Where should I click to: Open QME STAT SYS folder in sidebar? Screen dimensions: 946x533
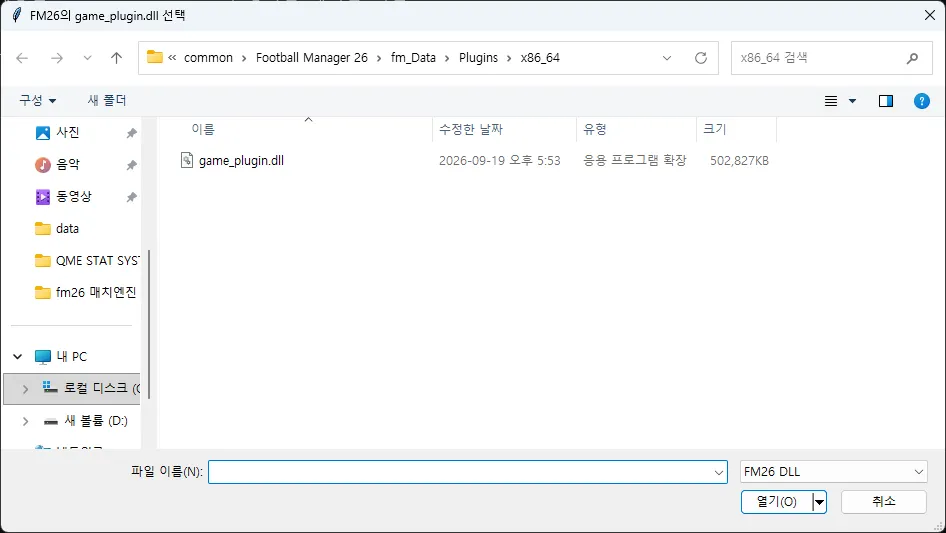(x=97, y=261)
